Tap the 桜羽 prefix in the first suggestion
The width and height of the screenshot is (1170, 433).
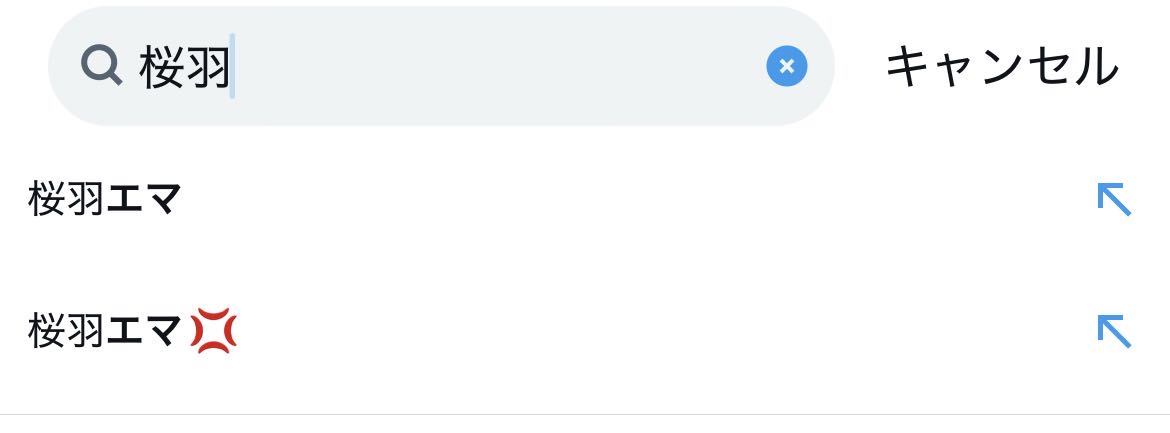pos(66,200)
